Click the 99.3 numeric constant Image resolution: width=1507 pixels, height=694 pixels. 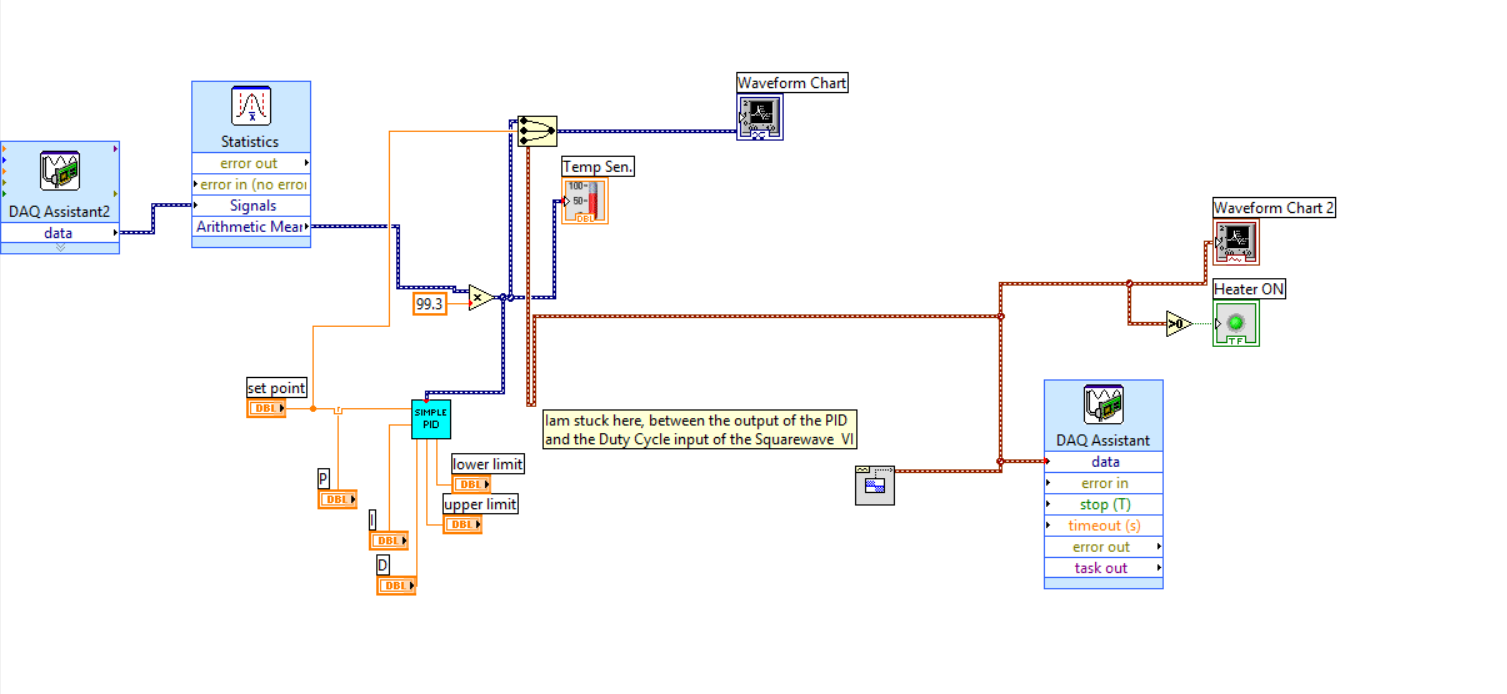point(429,304)
